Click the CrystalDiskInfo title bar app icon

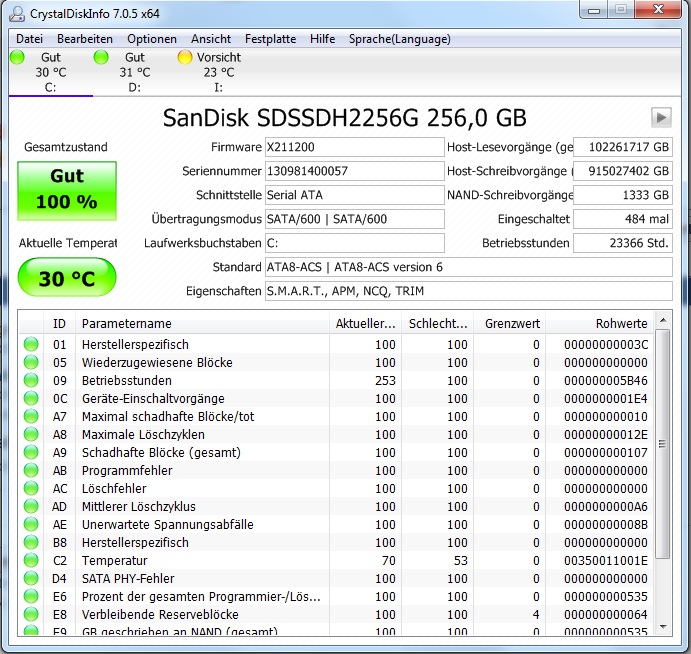[x=17, y=13]
